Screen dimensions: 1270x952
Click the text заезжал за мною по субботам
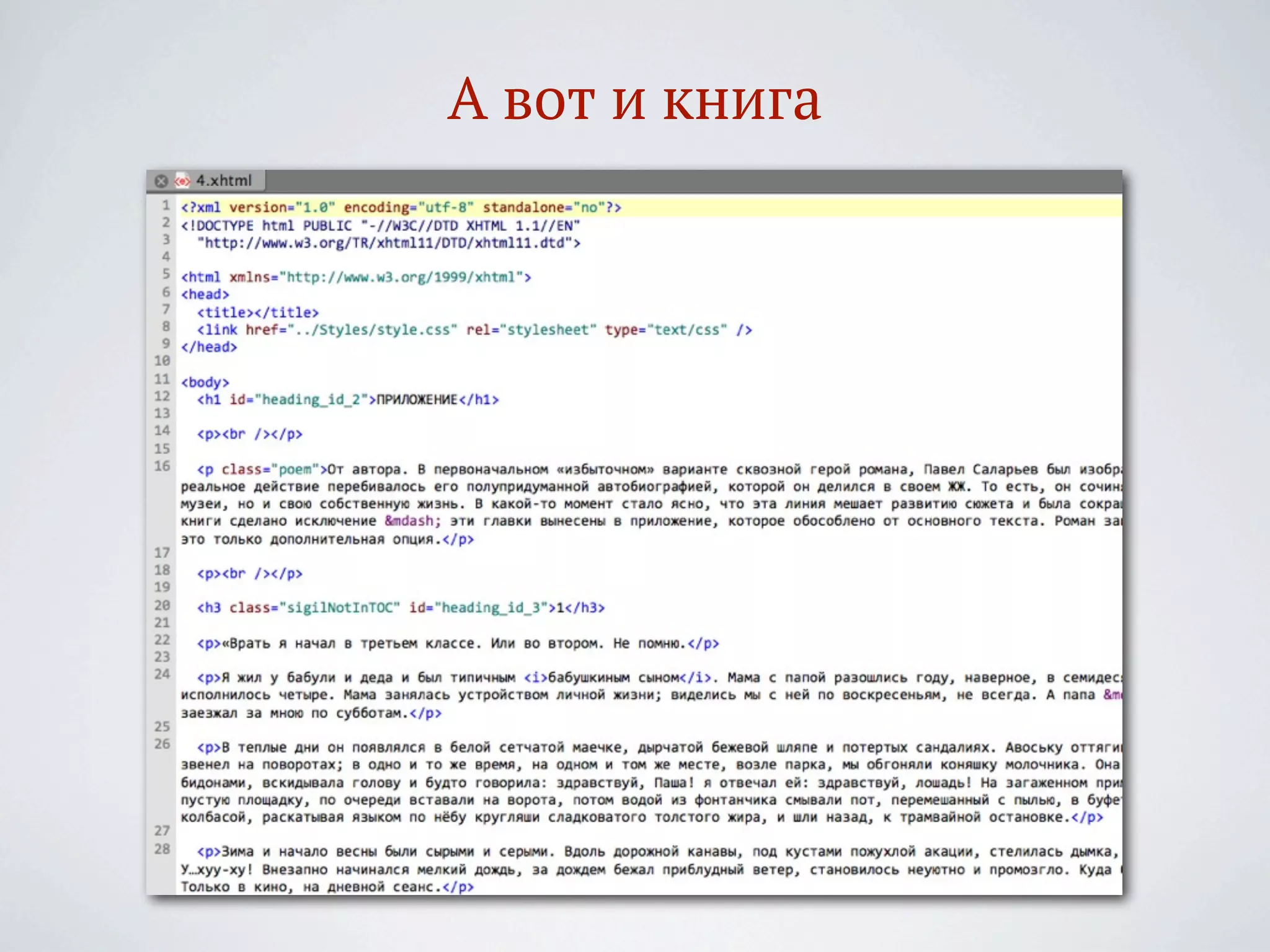pos(295,713)
